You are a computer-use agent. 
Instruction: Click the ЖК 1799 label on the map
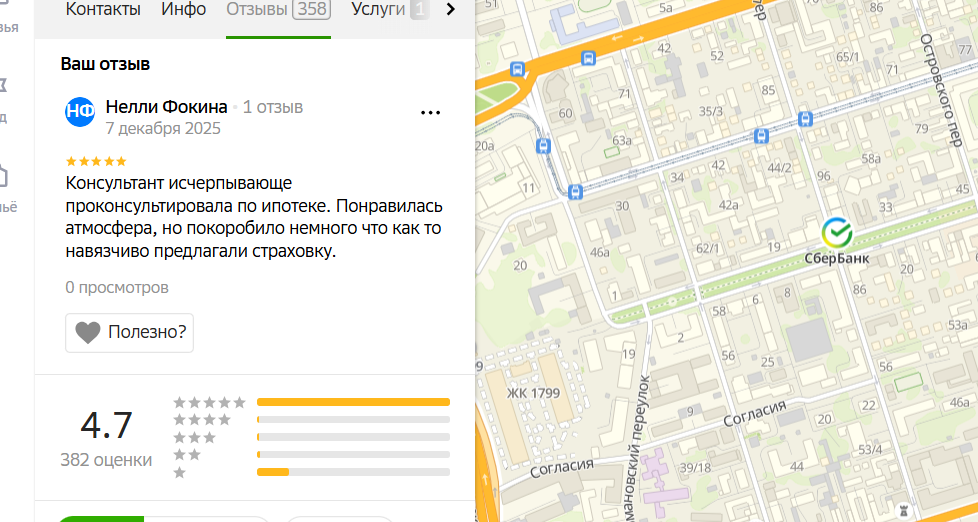click(533, 393)
